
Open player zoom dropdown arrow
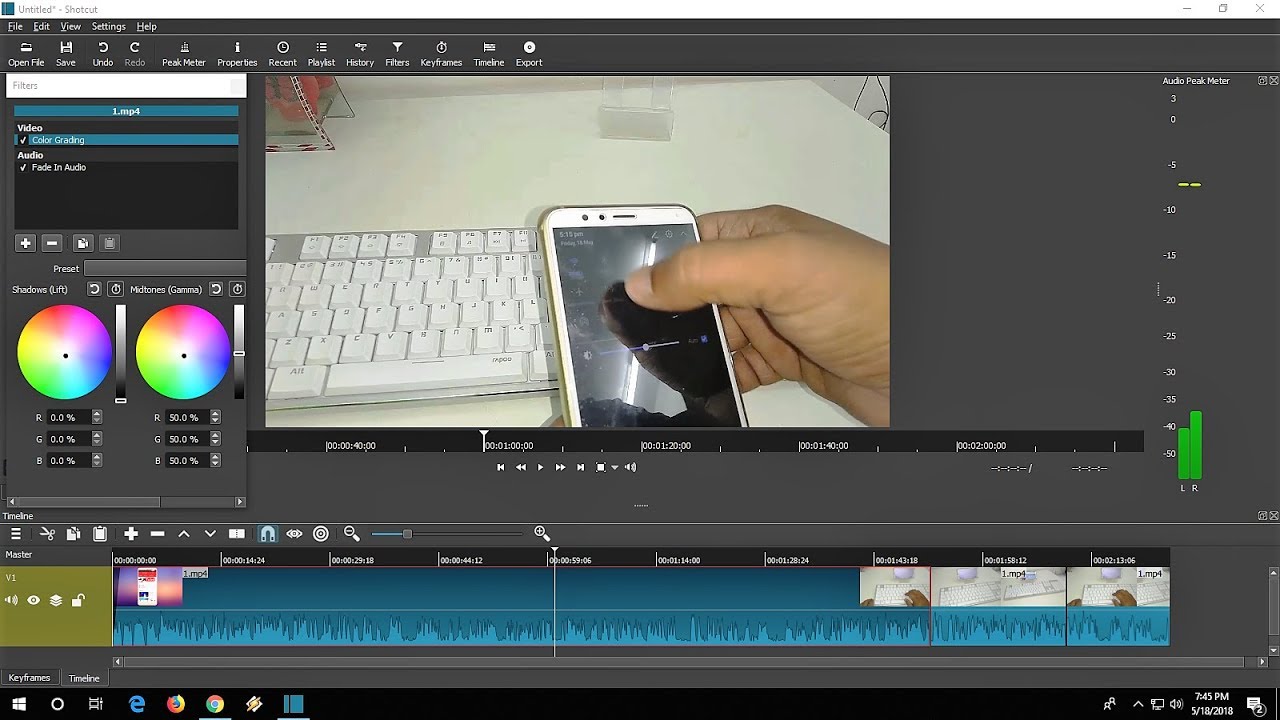pos(615,467)
